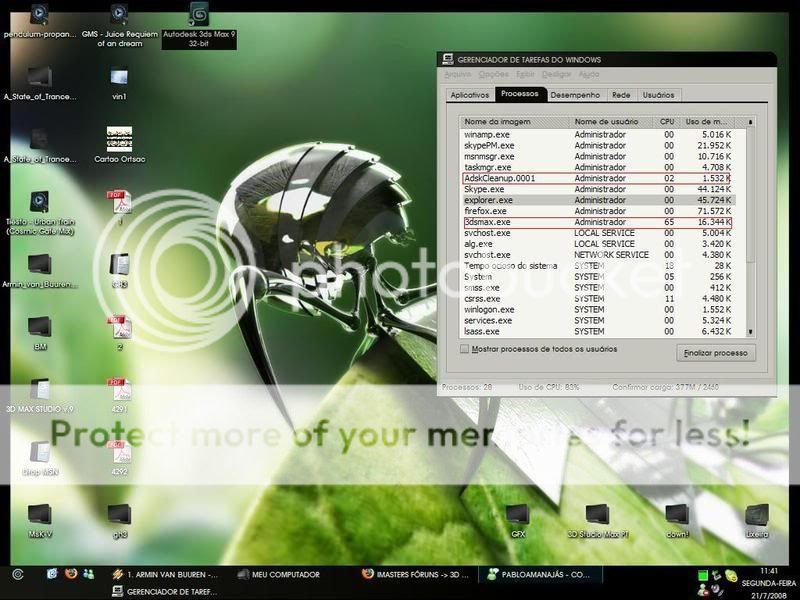Open the Arquivo menu in Task Manager
The width and height of the screenshot is (800, 600).
click(457, 74)
